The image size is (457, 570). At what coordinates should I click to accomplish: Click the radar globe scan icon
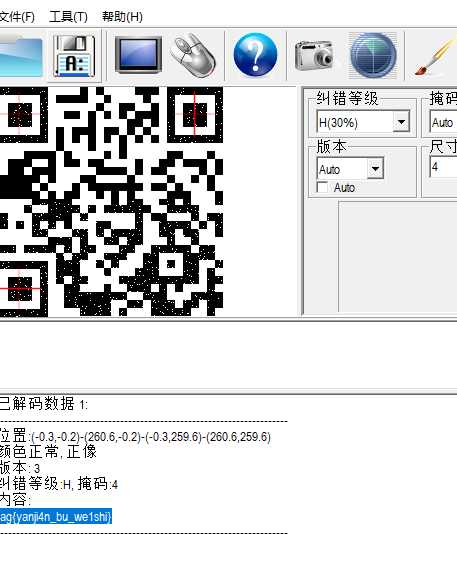(373, 56)
